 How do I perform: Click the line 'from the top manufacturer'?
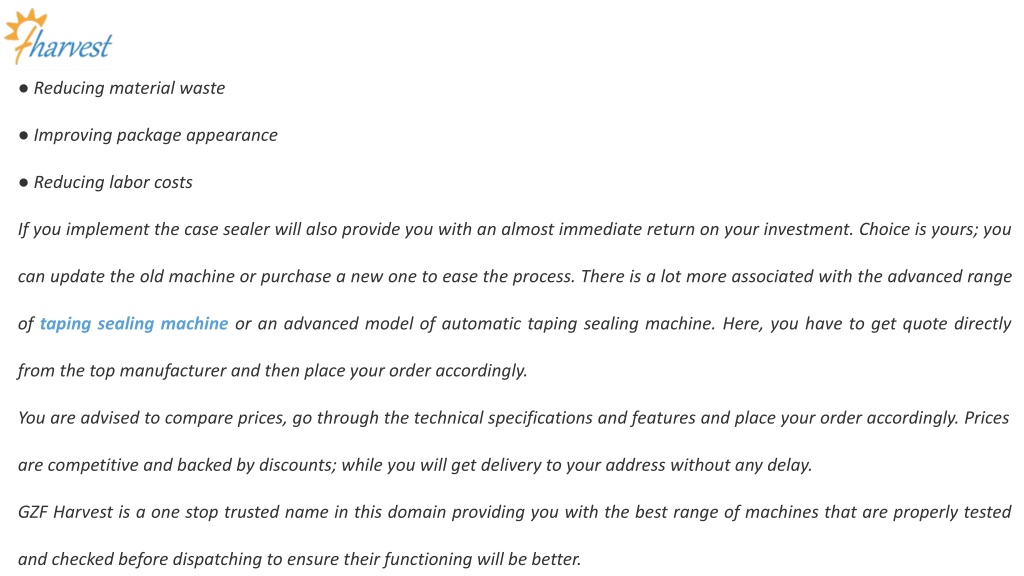272,370
